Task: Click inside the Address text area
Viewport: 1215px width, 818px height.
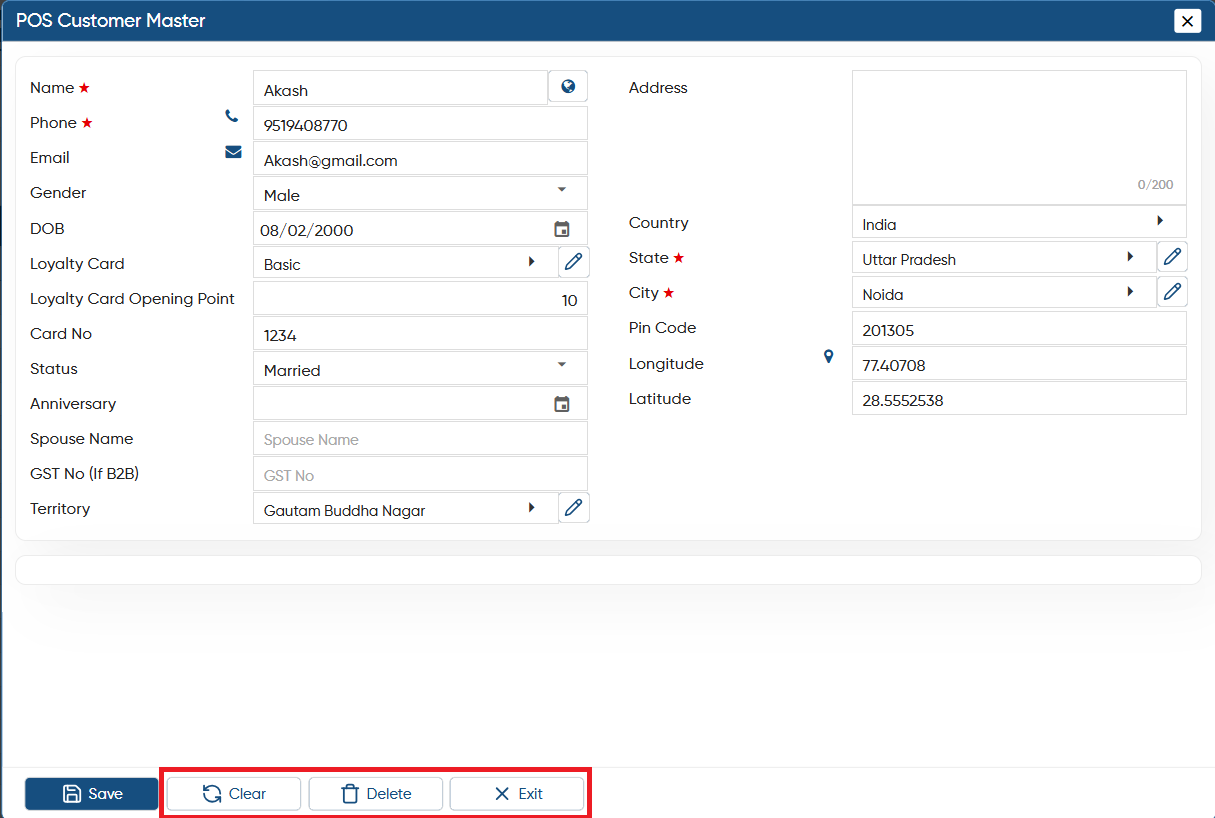Action: [x=1019, y=137]
